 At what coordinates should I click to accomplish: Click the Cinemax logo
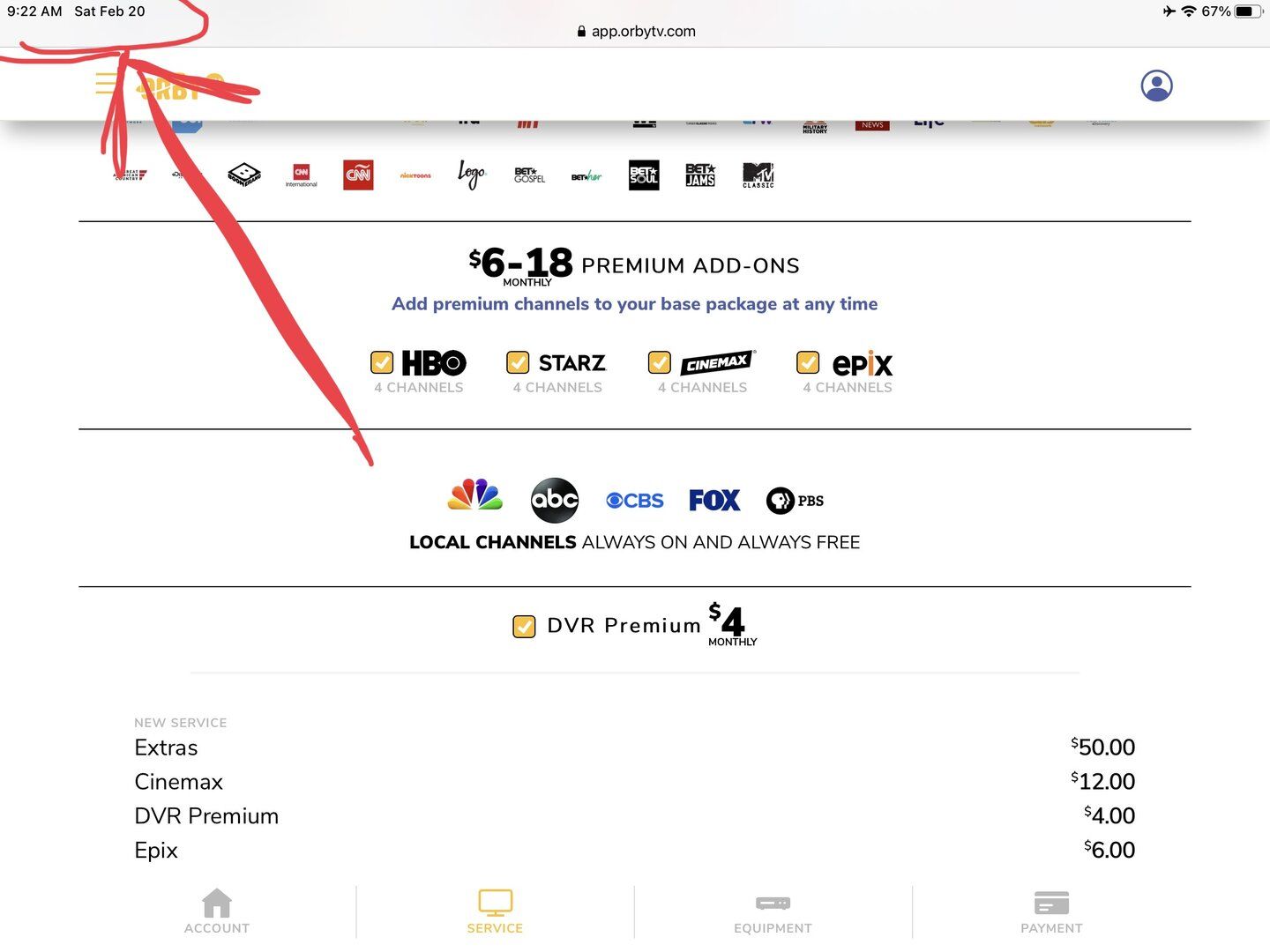coord(718,362)
